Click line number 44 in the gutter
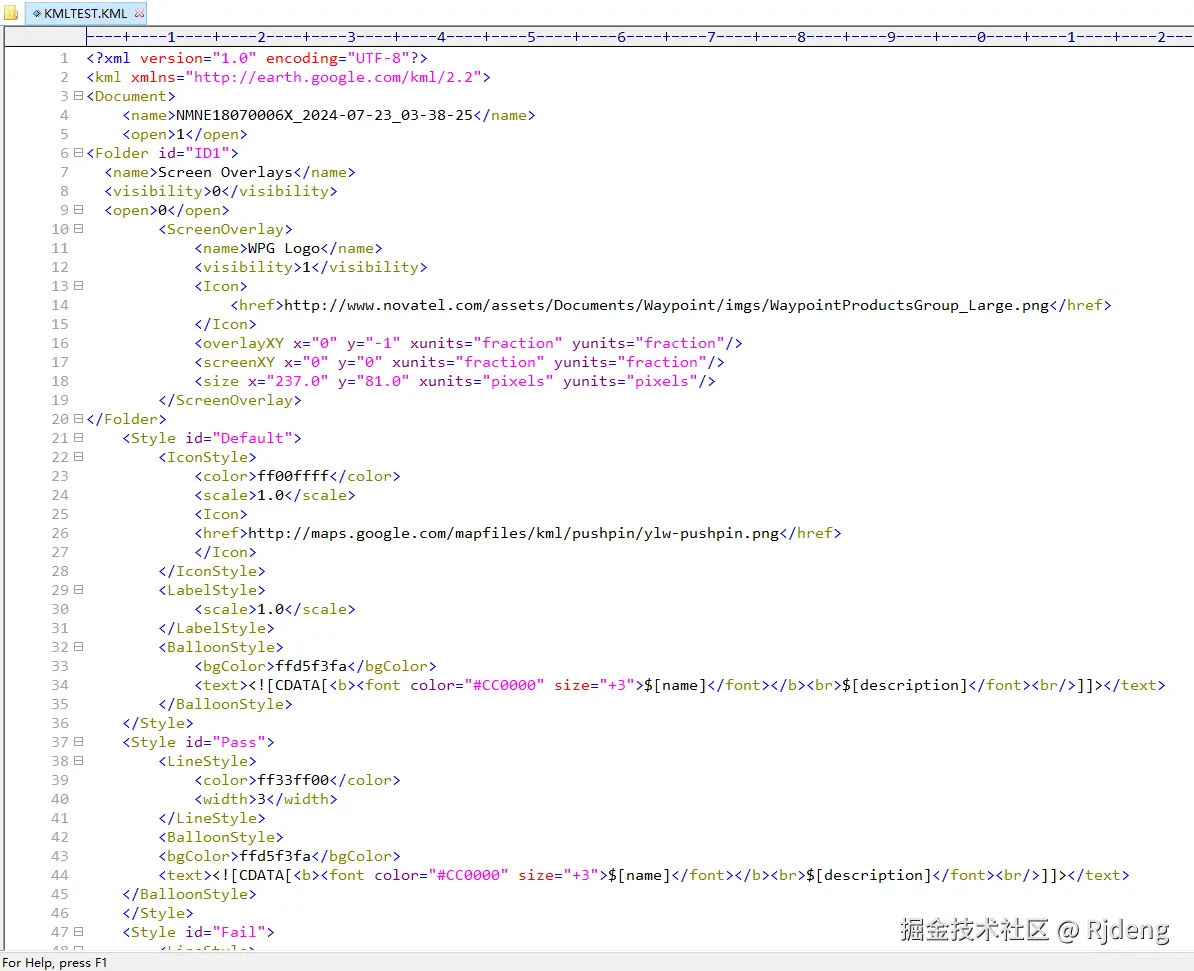This screenshot has width=1194, height=971. [59, 875]
